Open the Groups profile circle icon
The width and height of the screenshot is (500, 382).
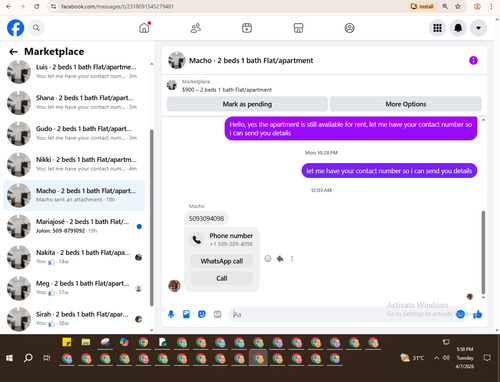point(349,28)
